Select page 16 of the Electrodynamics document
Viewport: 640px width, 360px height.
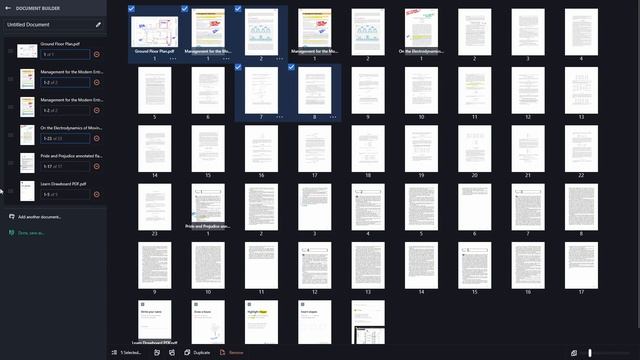pos(261,149)
